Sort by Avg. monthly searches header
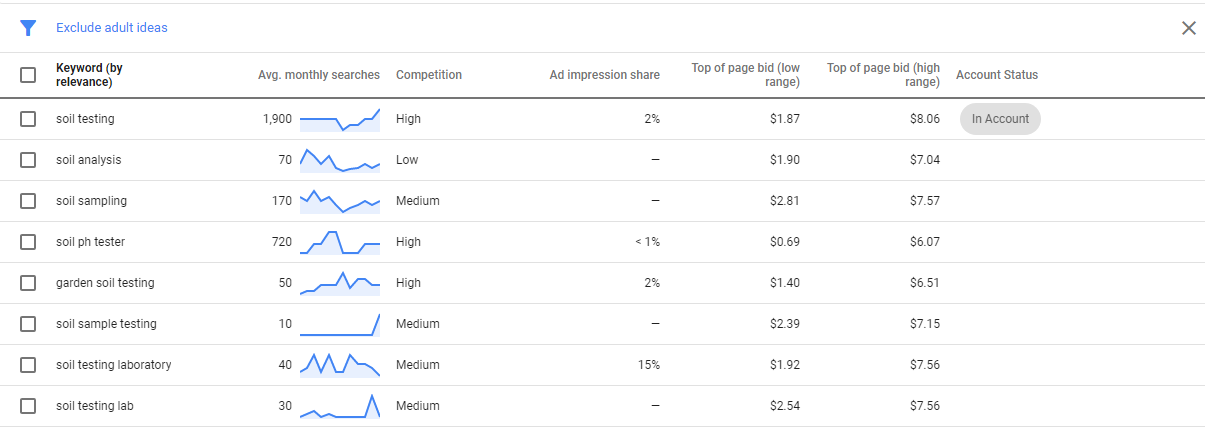 [x=319, y=75]
